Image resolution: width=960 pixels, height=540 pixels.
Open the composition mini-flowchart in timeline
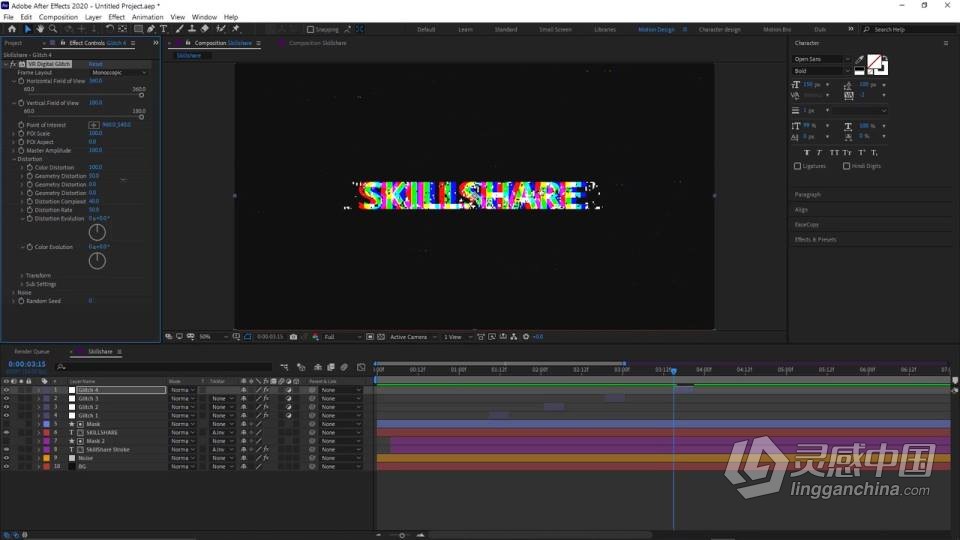pyautogui.click(x=284, y=367)
